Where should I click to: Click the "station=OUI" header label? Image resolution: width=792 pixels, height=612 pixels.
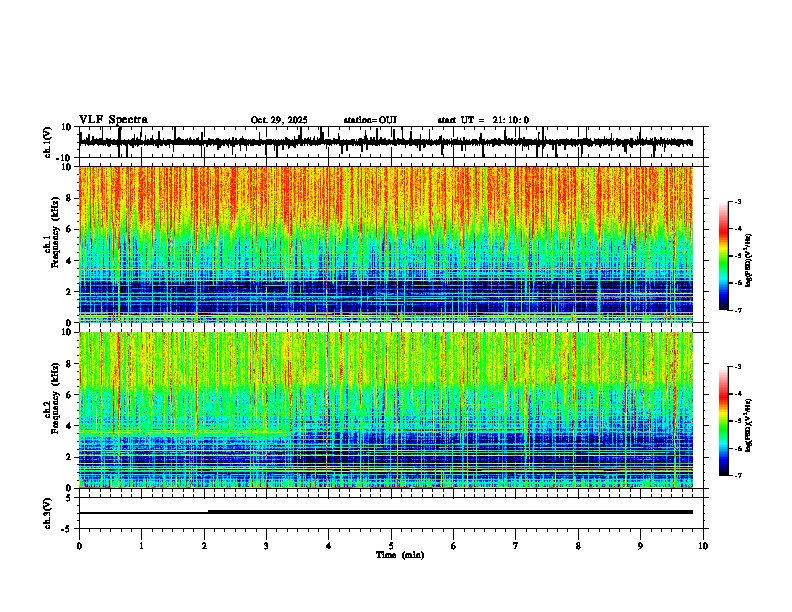(x=370, y=120)
